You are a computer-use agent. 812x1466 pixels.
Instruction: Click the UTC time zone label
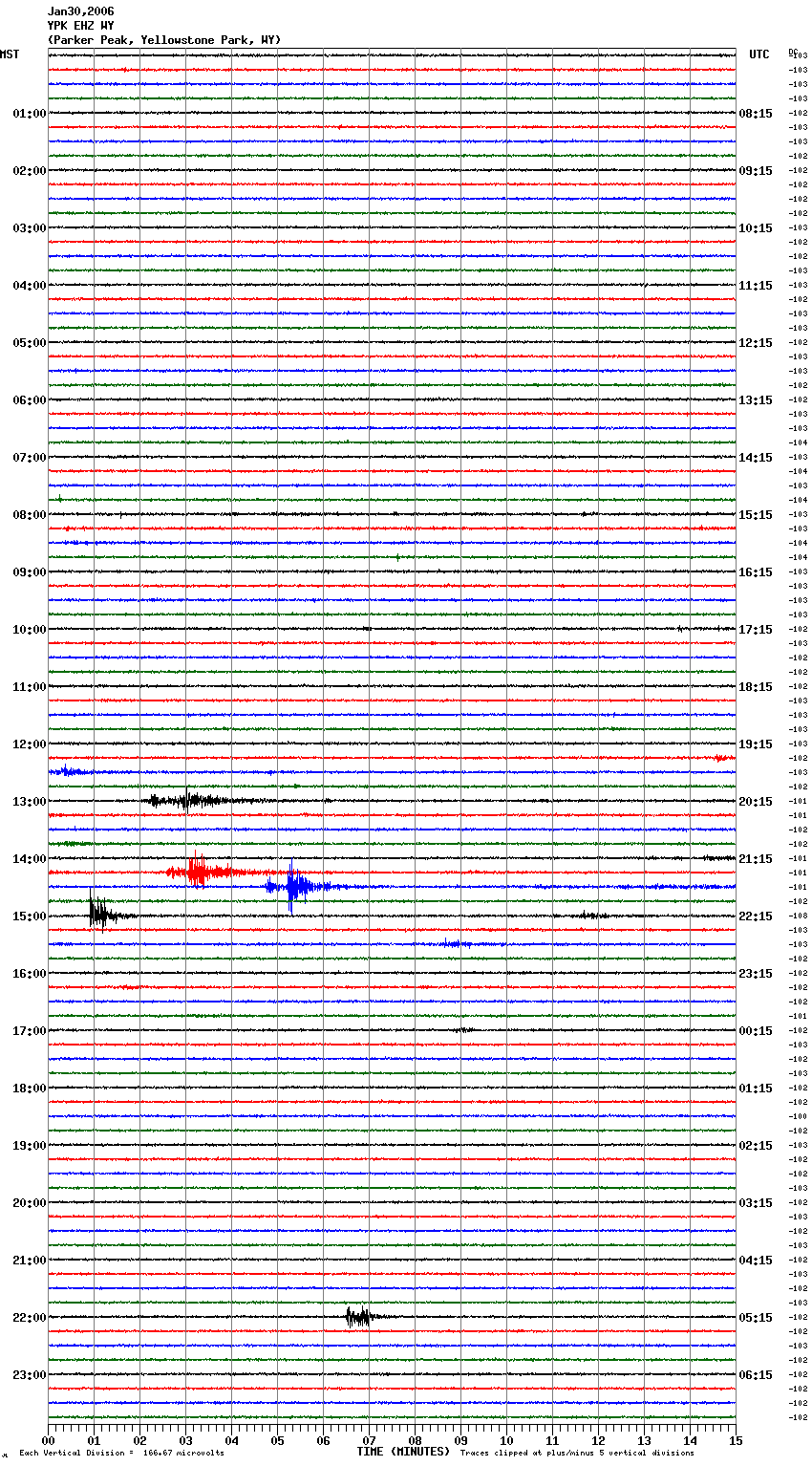(x=759, y=54)
